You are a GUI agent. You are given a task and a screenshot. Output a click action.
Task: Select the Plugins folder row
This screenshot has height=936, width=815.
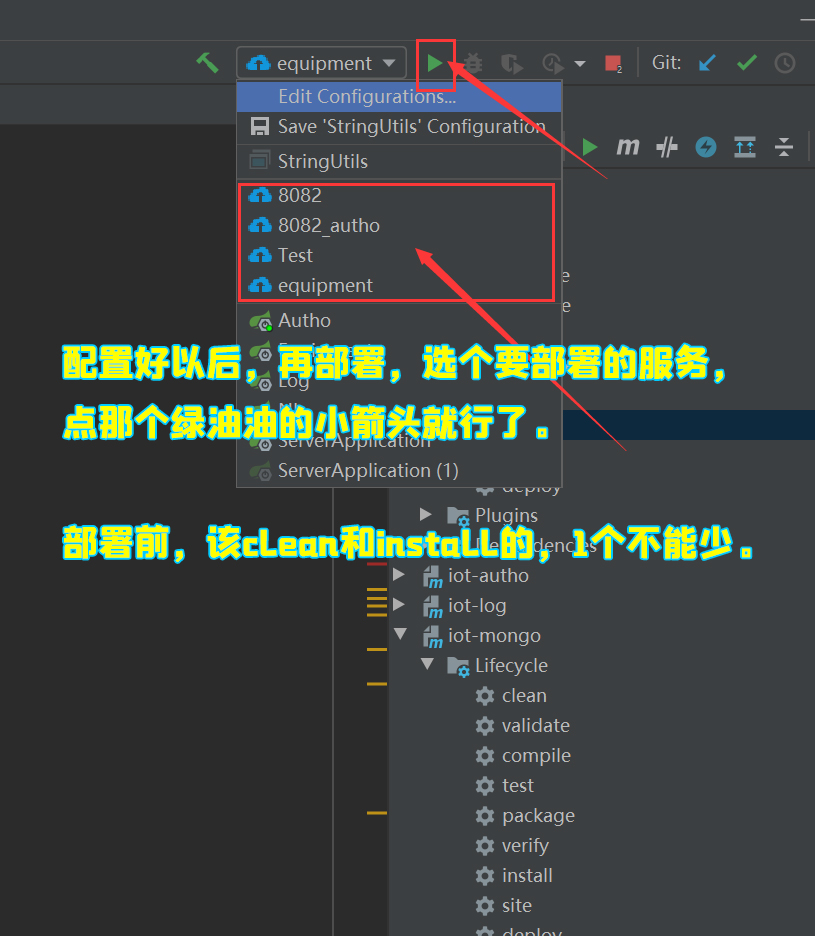pyautogui.click(x=602, y=515)
